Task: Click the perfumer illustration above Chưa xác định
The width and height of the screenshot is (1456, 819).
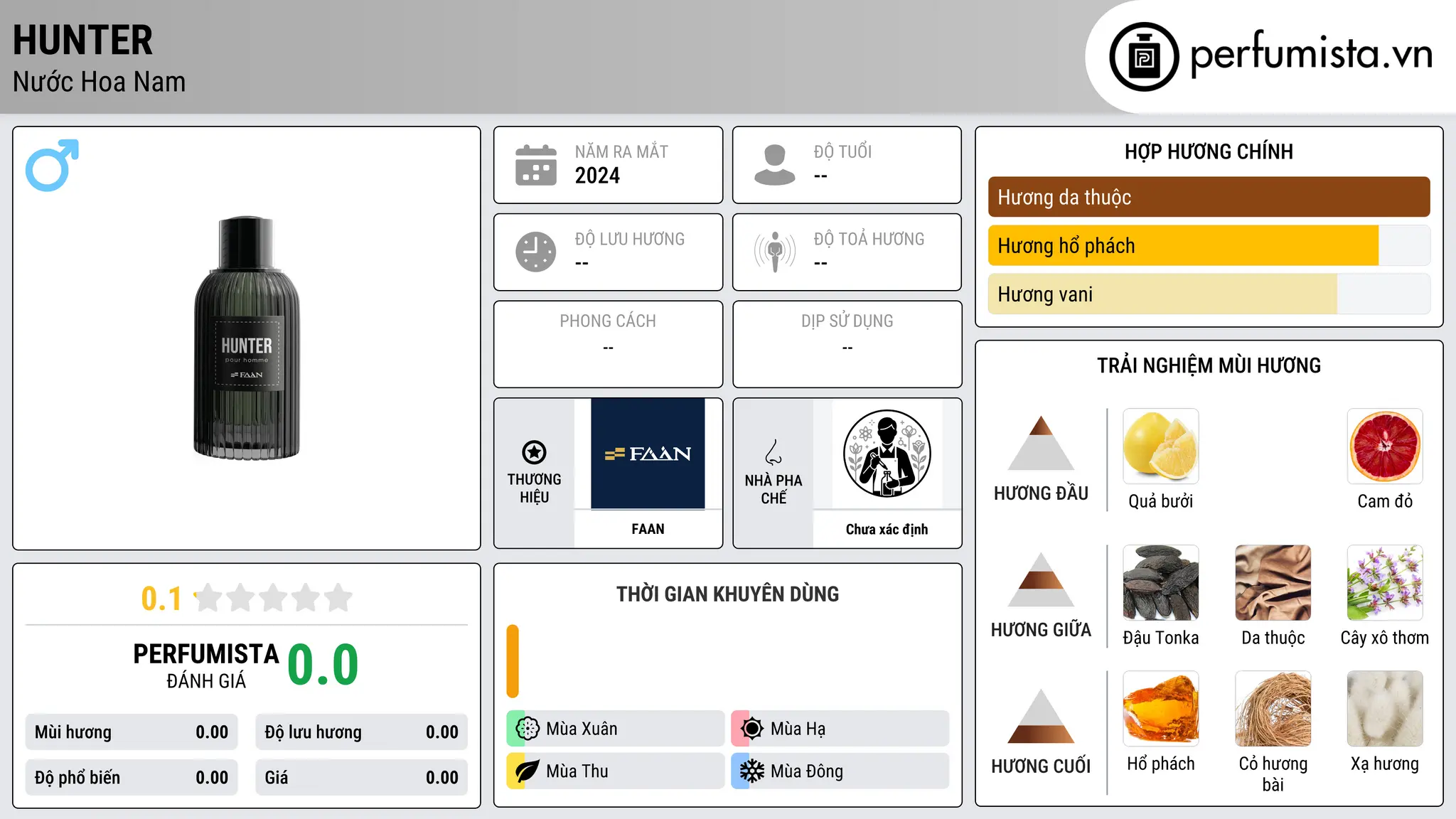Action: [887, 454]
